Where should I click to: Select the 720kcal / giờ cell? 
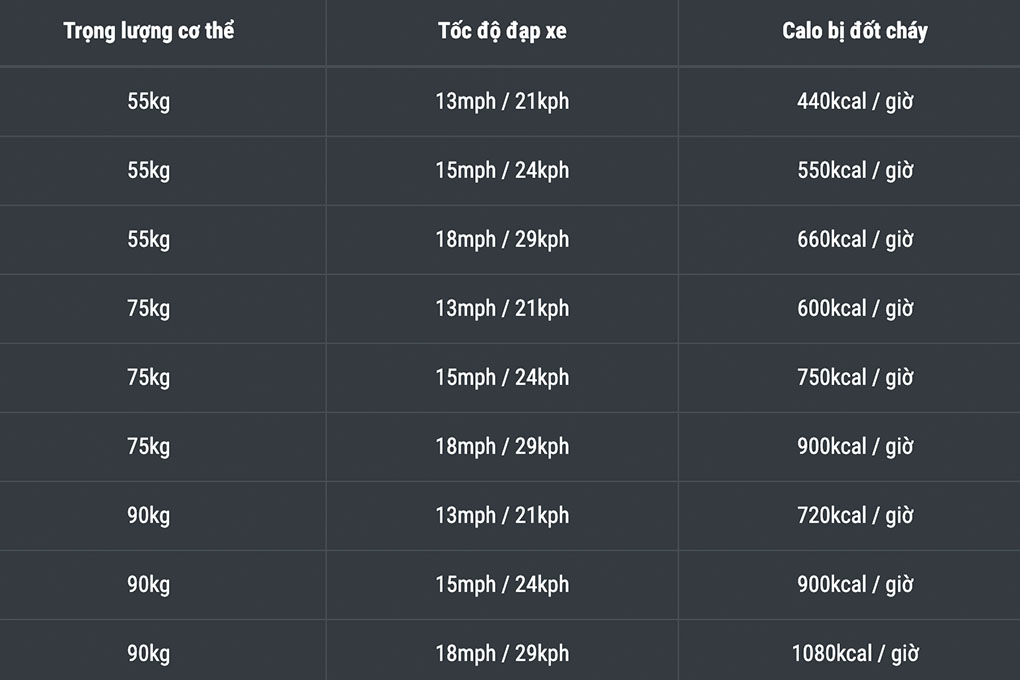pyautogui.click(x=855, y=515)
